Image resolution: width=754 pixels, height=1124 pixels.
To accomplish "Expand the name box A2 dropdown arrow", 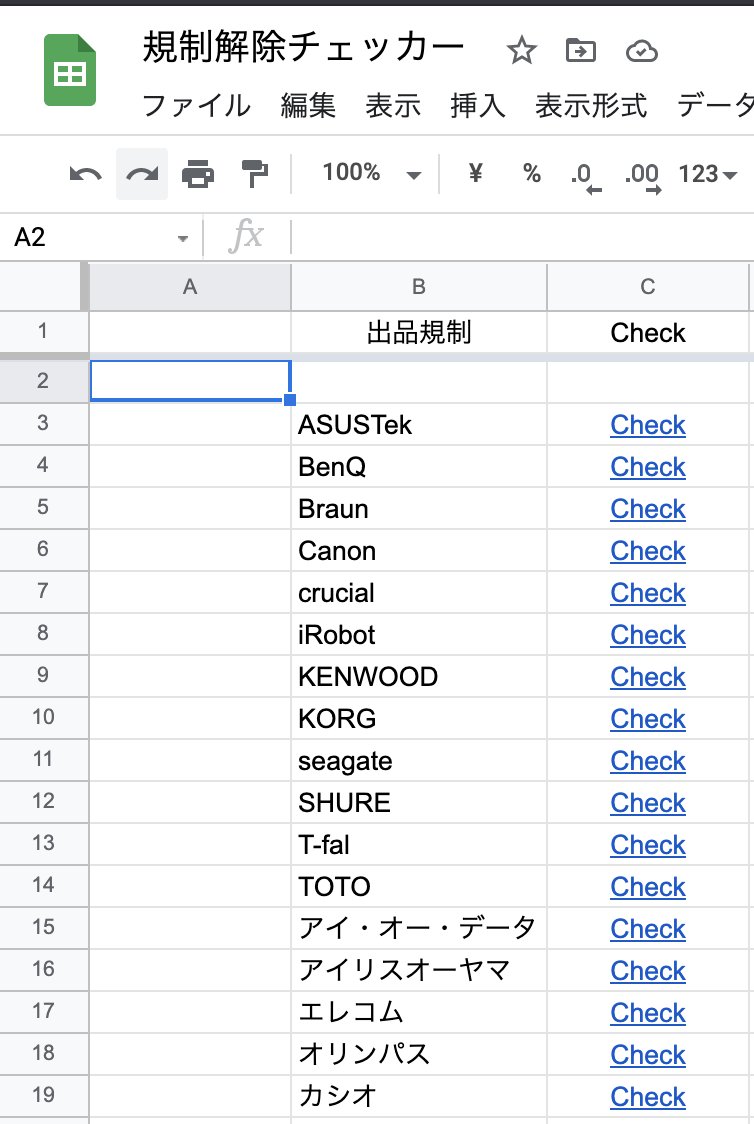I will click(183, 239).
